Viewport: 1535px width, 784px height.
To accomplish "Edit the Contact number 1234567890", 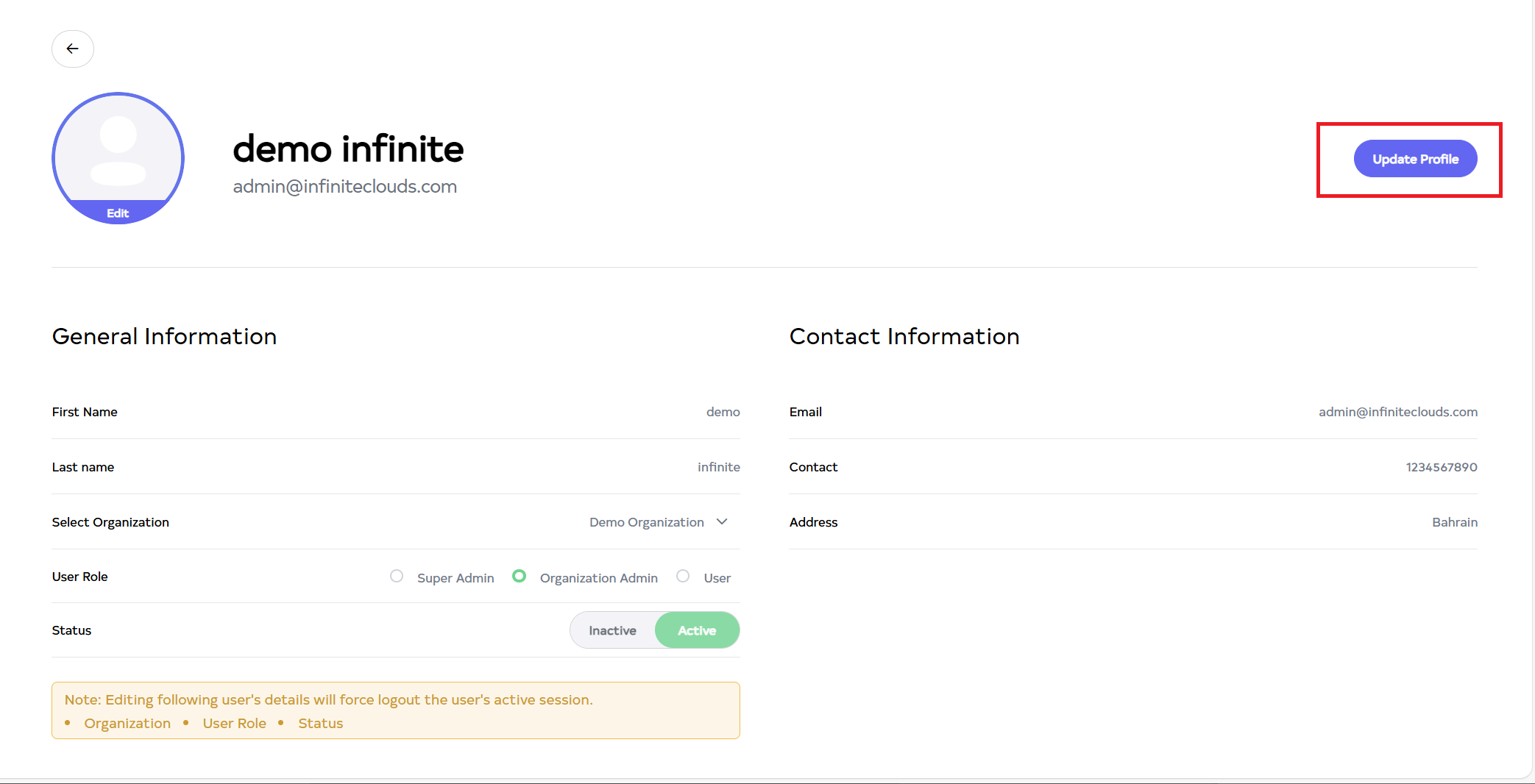I will (x=1441, y=467).
